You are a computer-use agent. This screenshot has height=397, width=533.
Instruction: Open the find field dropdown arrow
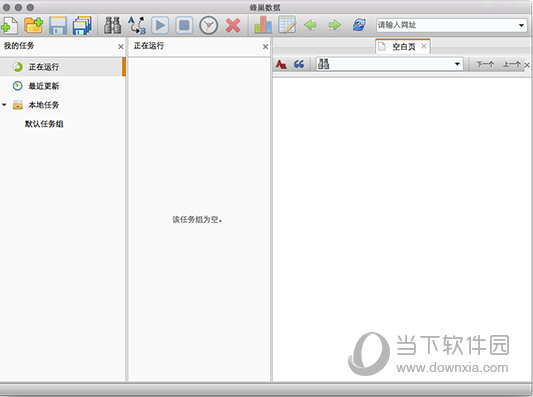pyautogui.click(x=458, y=64)
